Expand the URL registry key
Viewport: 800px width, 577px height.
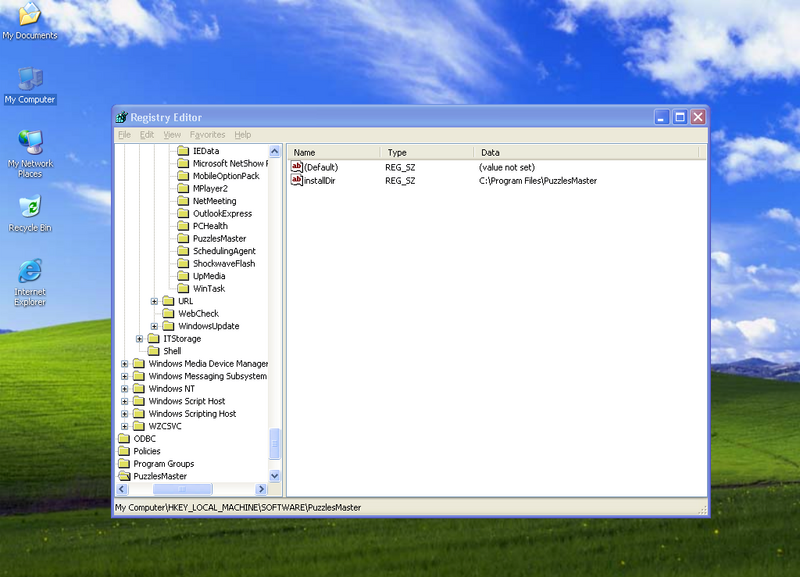tap(154, 301)
